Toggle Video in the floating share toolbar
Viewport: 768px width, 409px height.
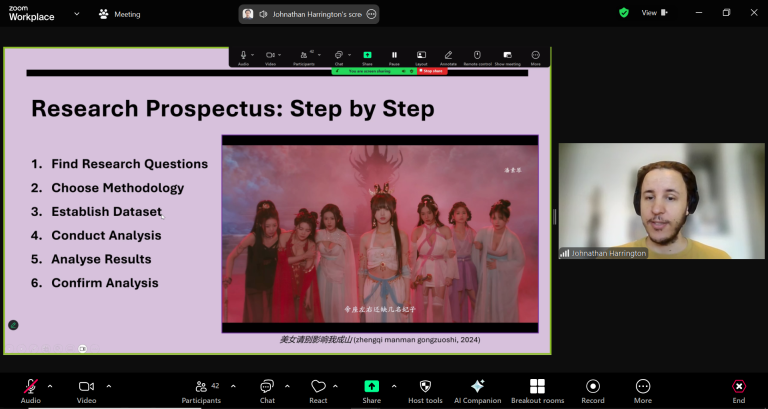(270, 57)
